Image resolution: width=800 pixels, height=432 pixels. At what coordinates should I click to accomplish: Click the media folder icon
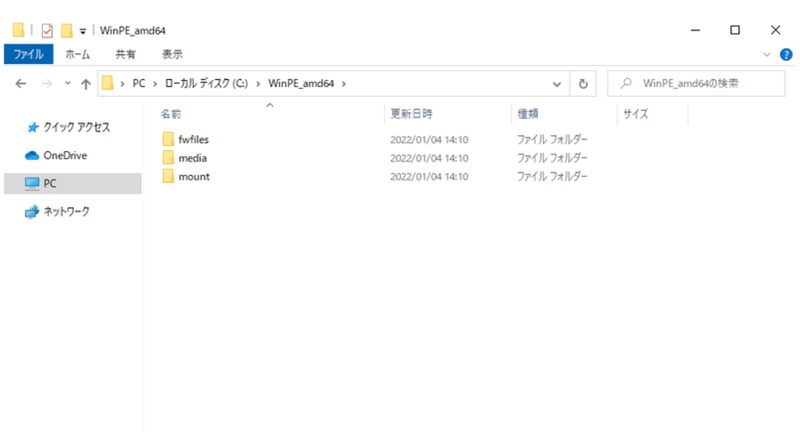pos(168,158)
